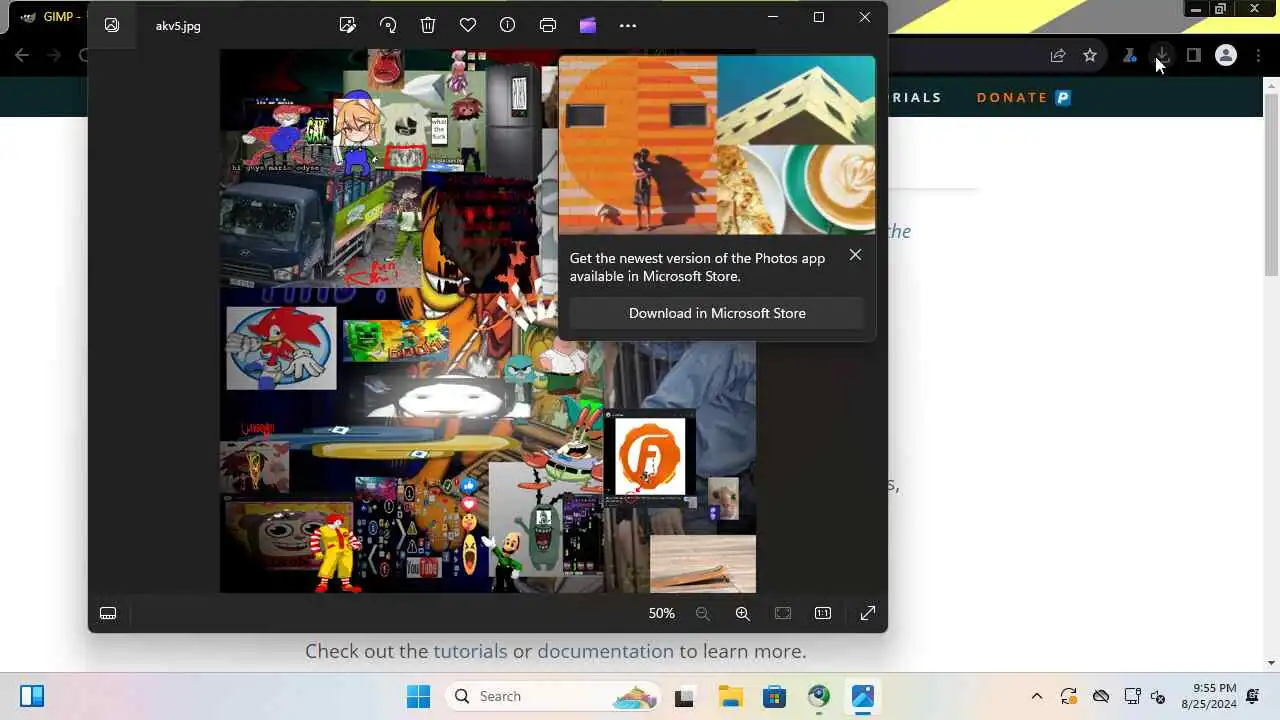Viewport: 1280px width, 720px height.
Task: Bookmark this page with the star icon
Action: (1090, 56)
